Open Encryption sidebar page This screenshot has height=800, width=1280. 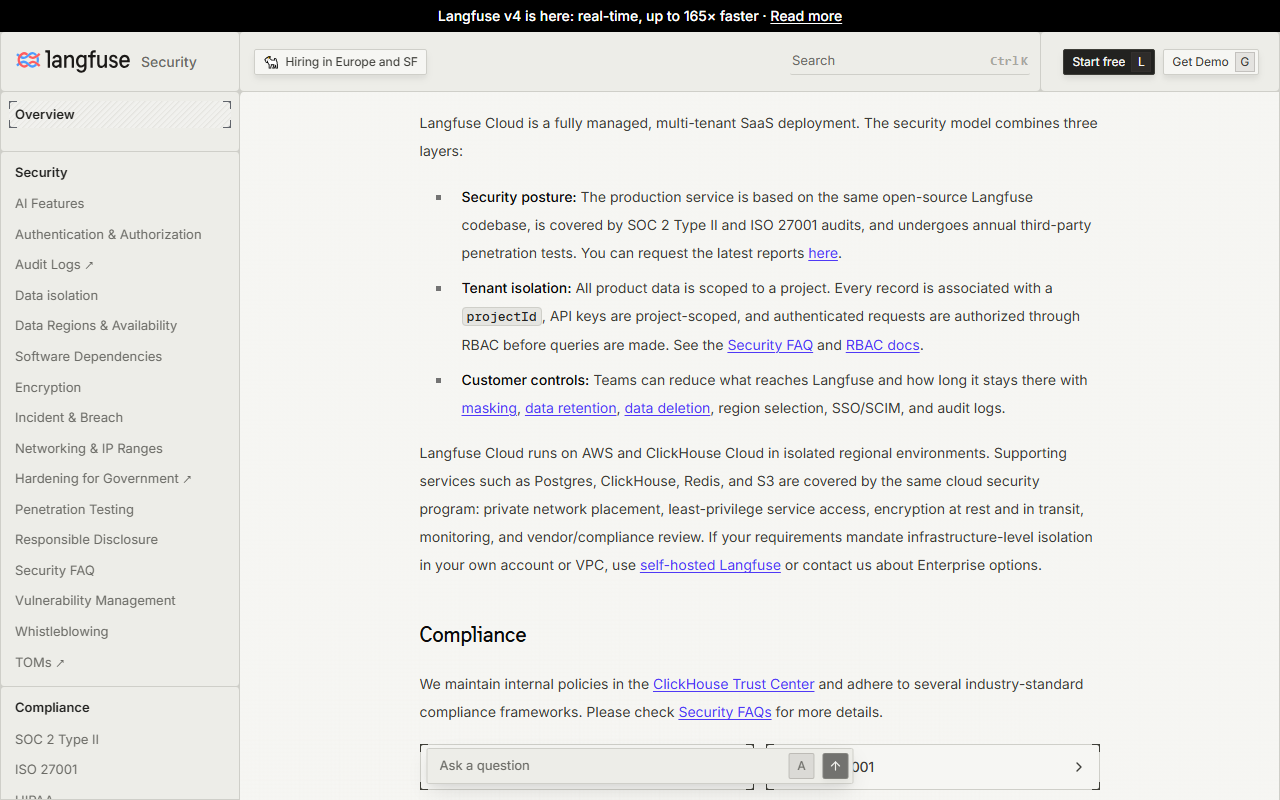(x=48, y=388)
